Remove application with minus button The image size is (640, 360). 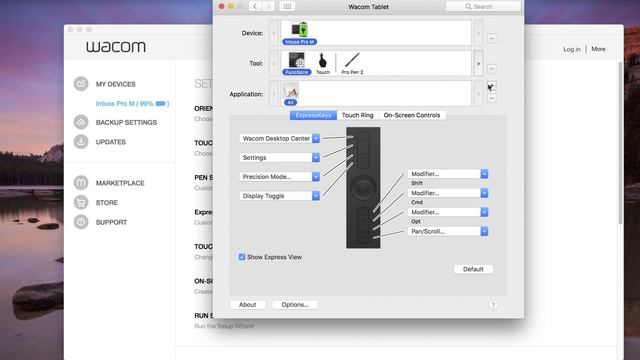(x=491, y=98)
